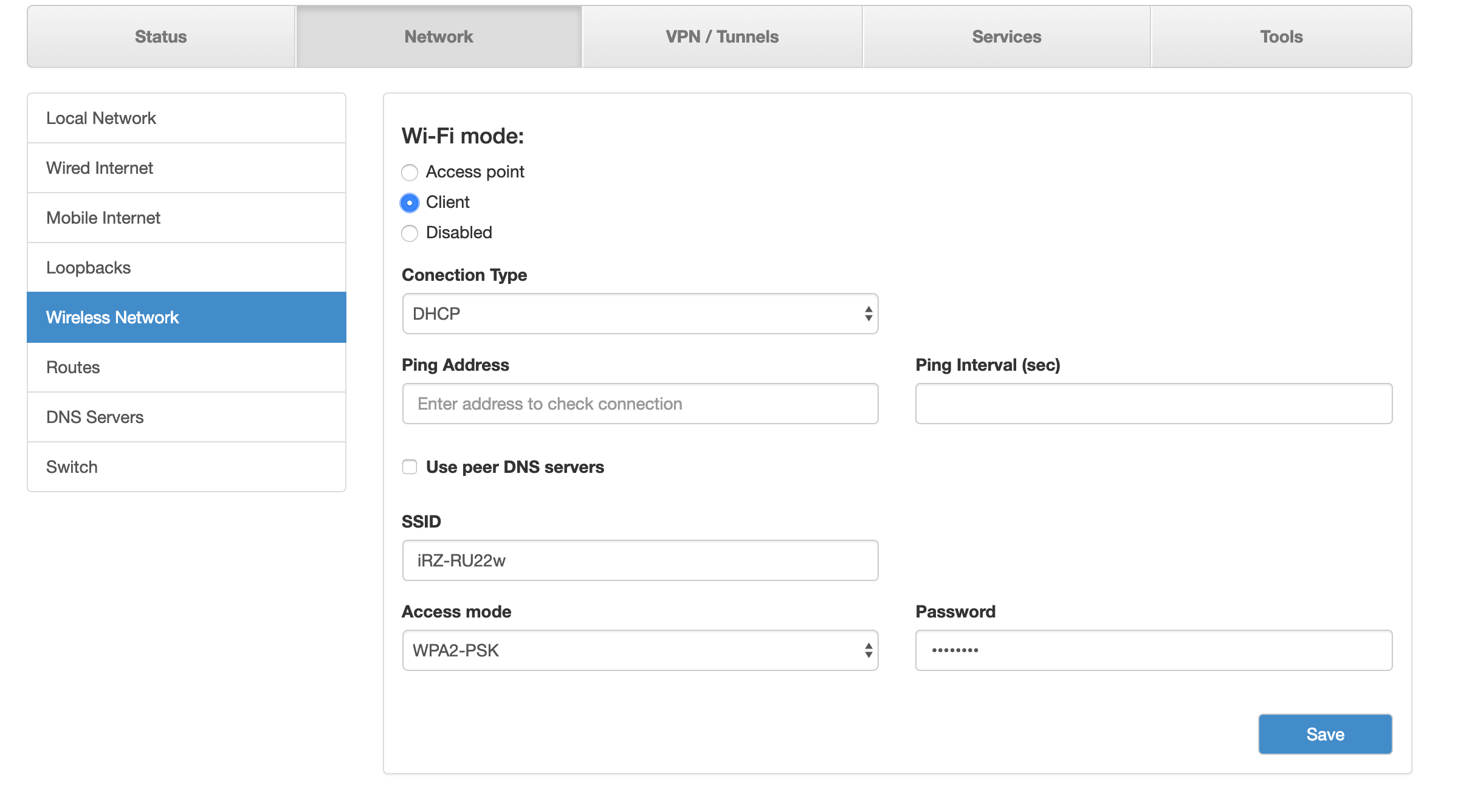
Task: Open the Conection Type DHCP dropdown
Action: pos(640,314)
